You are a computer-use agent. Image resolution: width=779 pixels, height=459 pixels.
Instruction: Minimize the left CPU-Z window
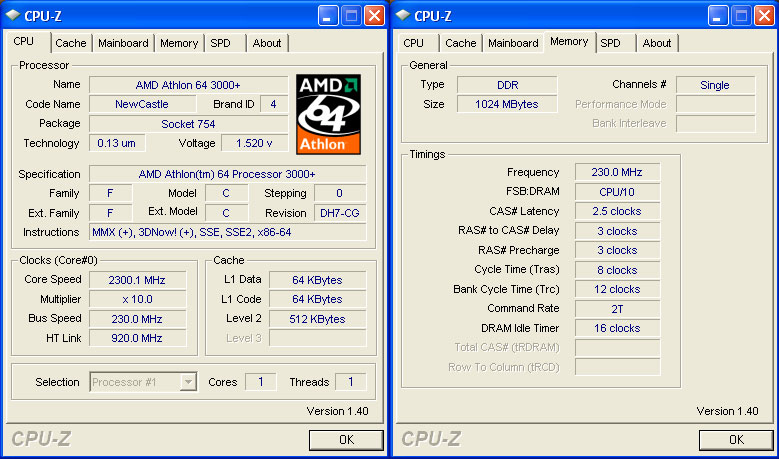tap(328, 16)
